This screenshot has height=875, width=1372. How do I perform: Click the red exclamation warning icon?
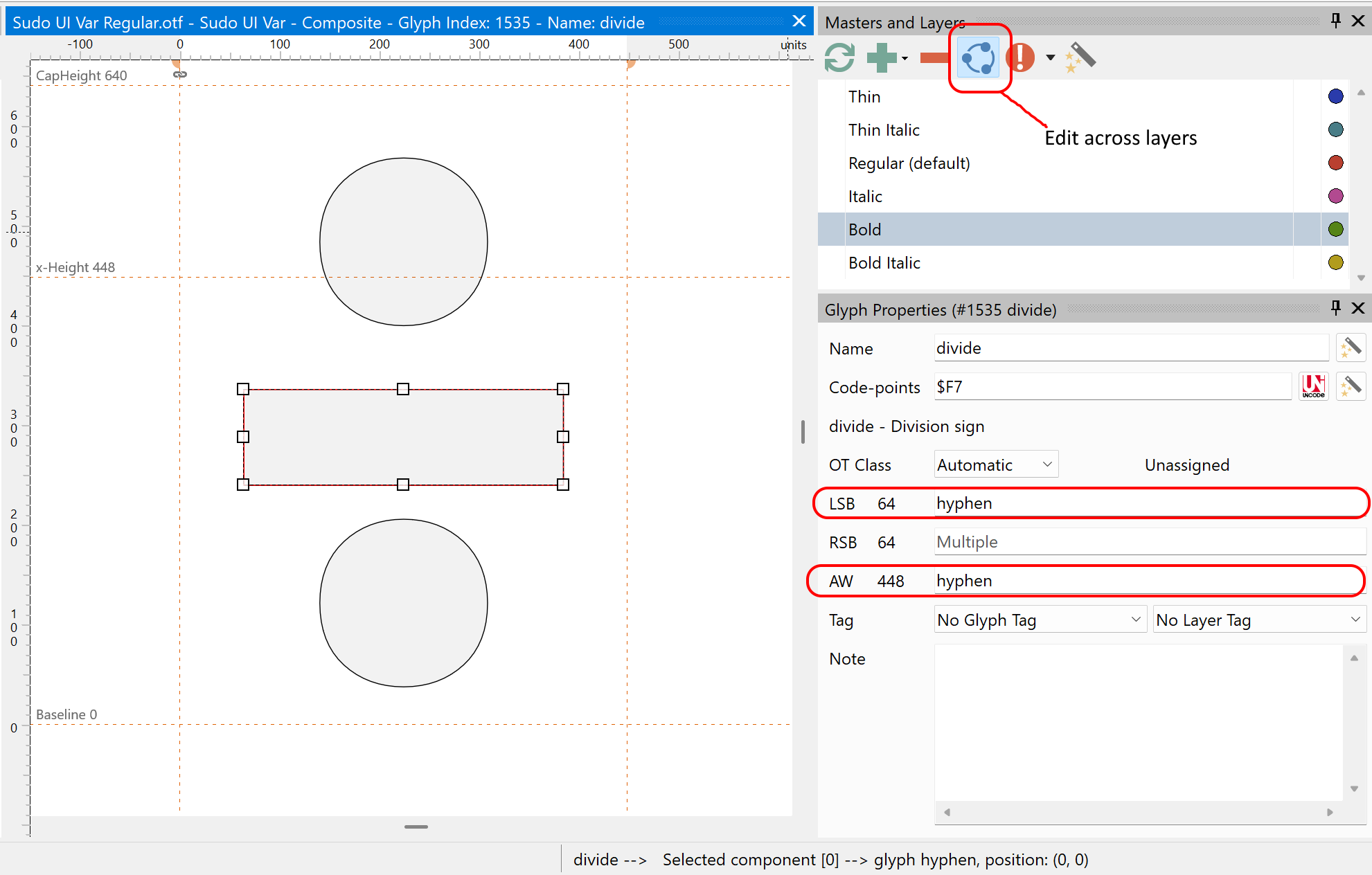[1020, 57]
